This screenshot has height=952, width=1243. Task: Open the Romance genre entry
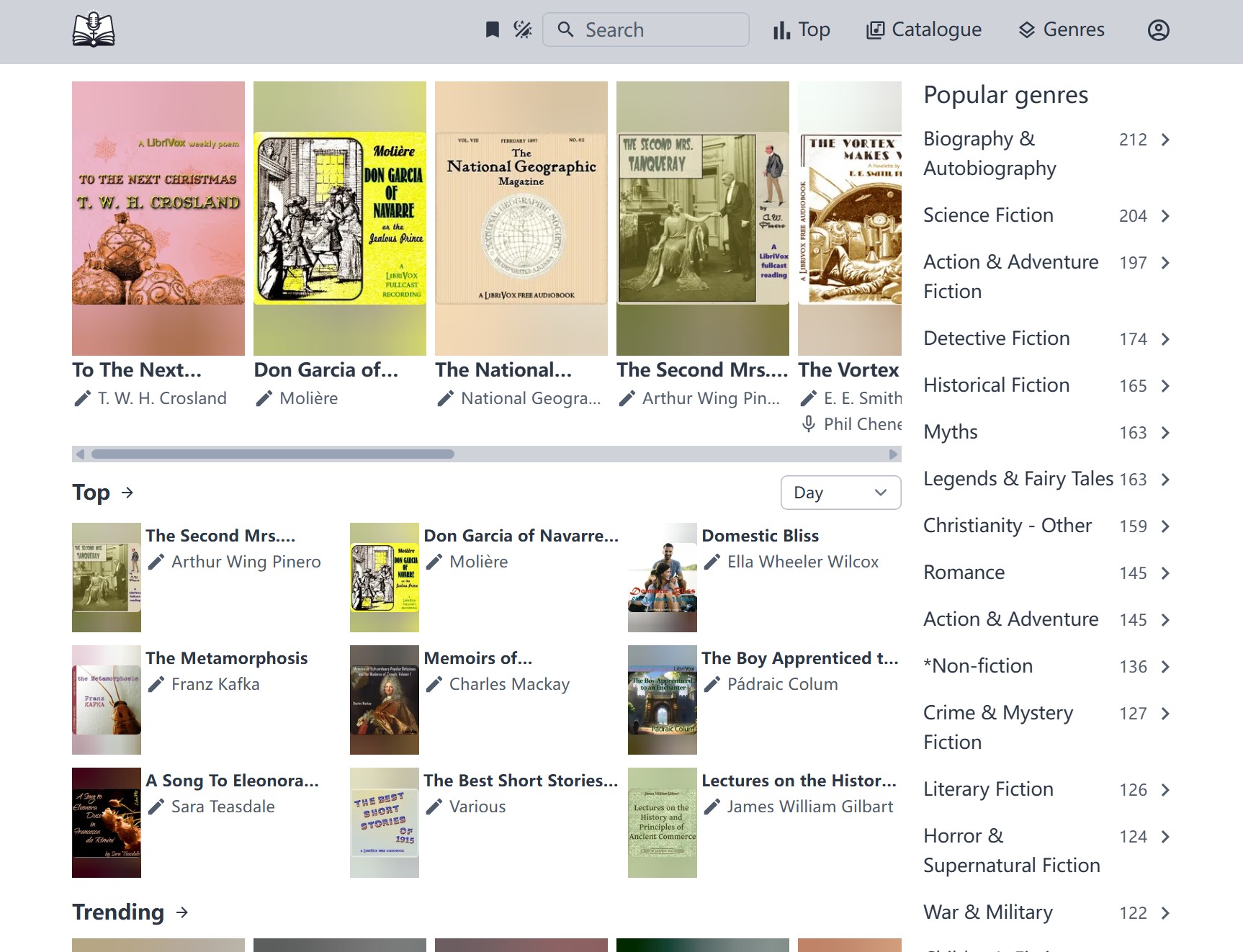pos(964,572)
